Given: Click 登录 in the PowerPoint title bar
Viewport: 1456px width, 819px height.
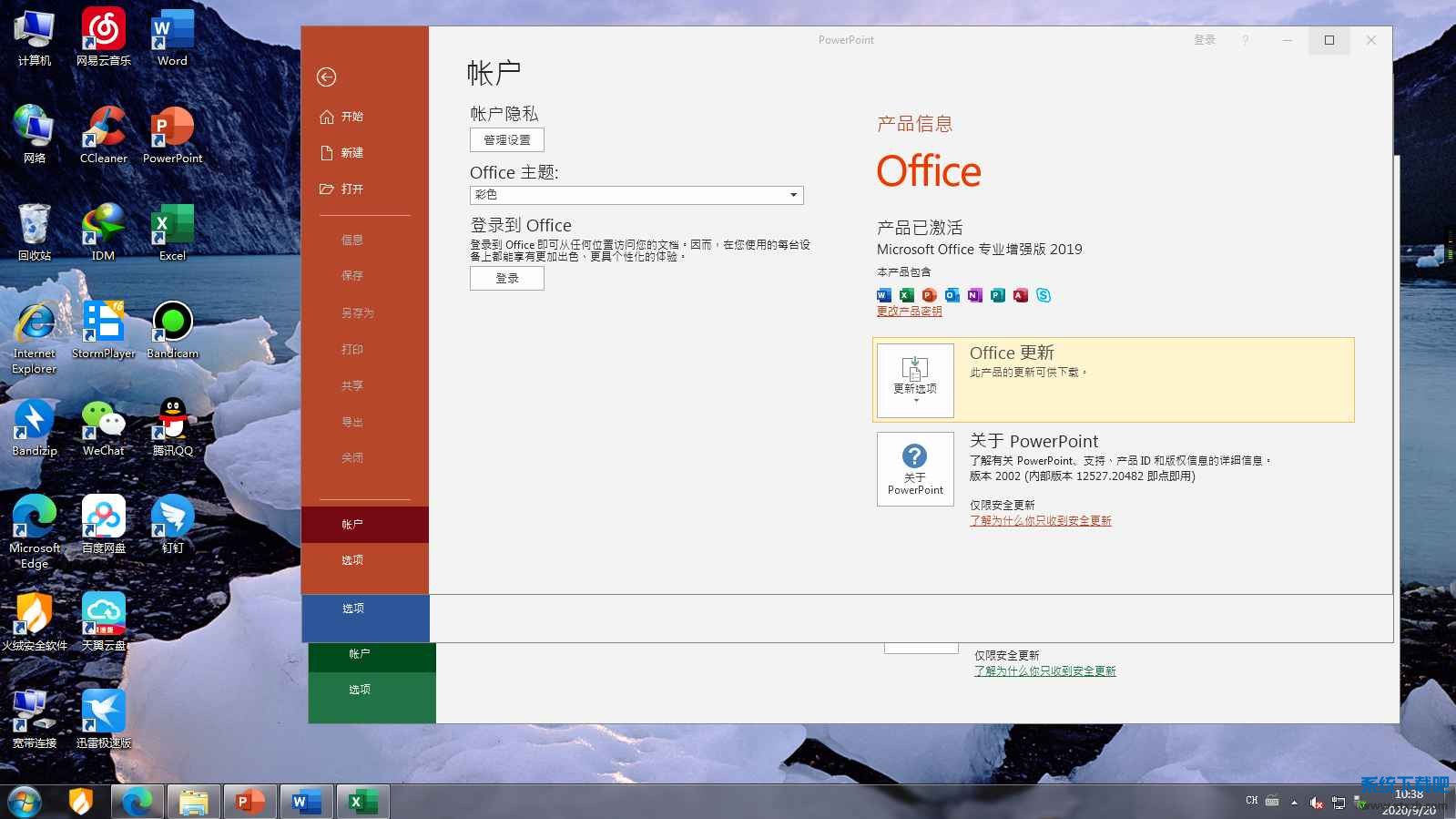Looking at the screenshot, I should tap(1204, 40).
